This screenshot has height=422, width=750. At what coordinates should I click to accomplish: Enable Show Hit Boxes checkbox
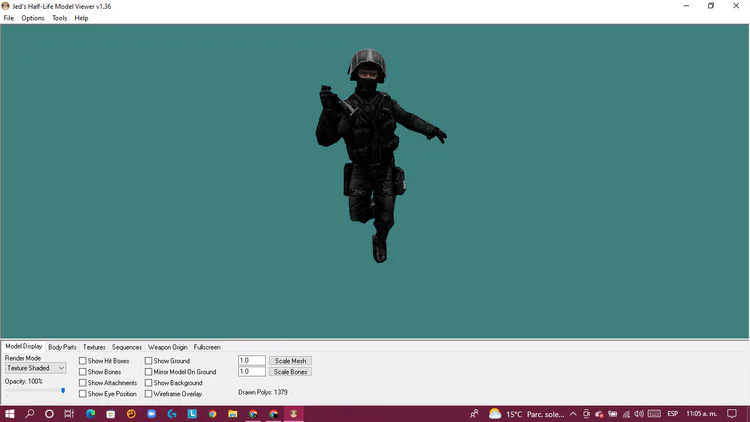tap(83, 361)
